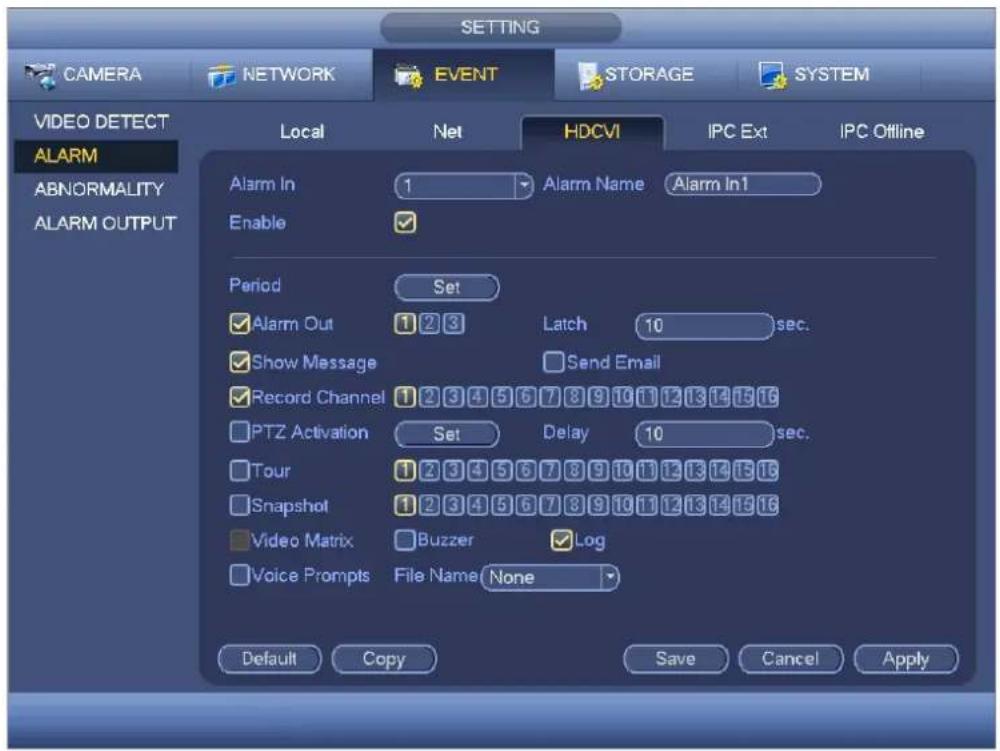
Task: Select Alarm Out port 2
Action: pos(429,324)
